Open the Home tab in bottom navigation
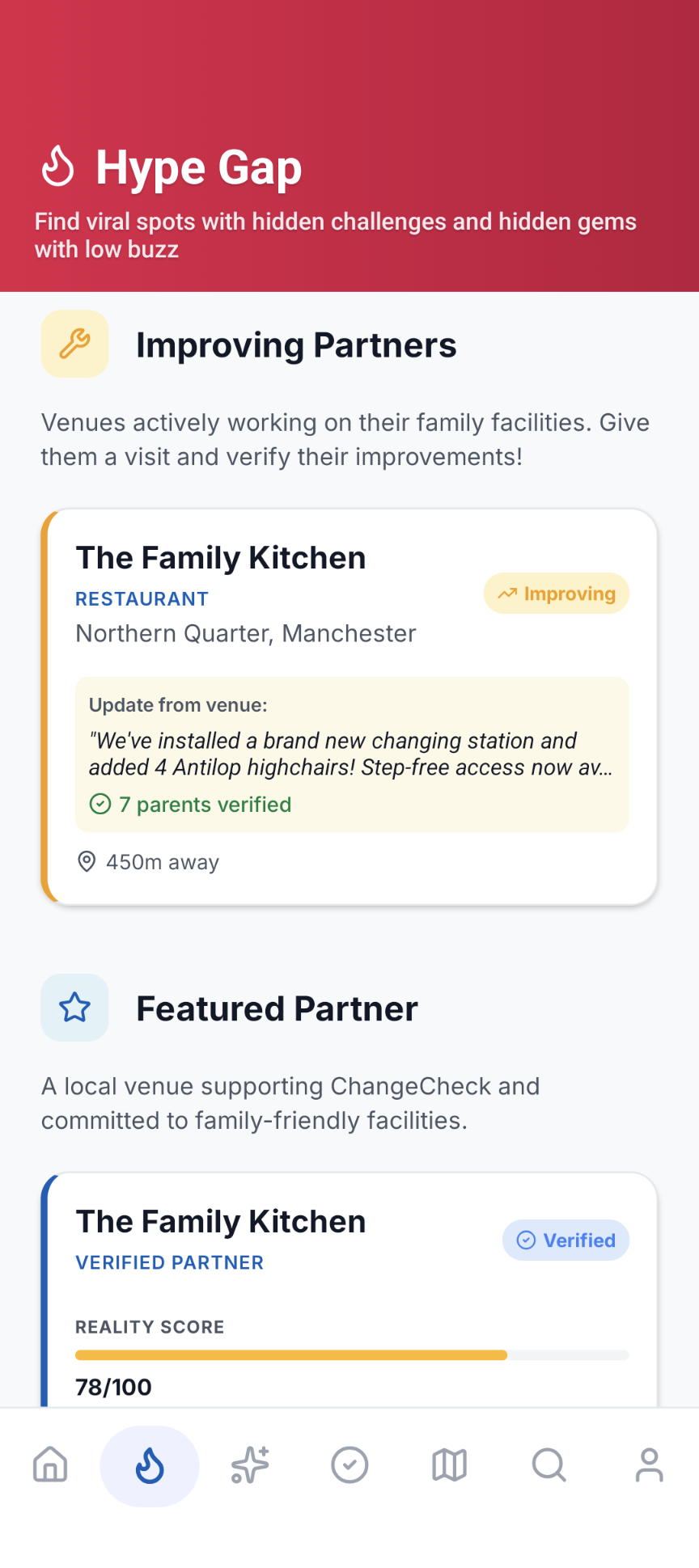 click(50, 1464)
